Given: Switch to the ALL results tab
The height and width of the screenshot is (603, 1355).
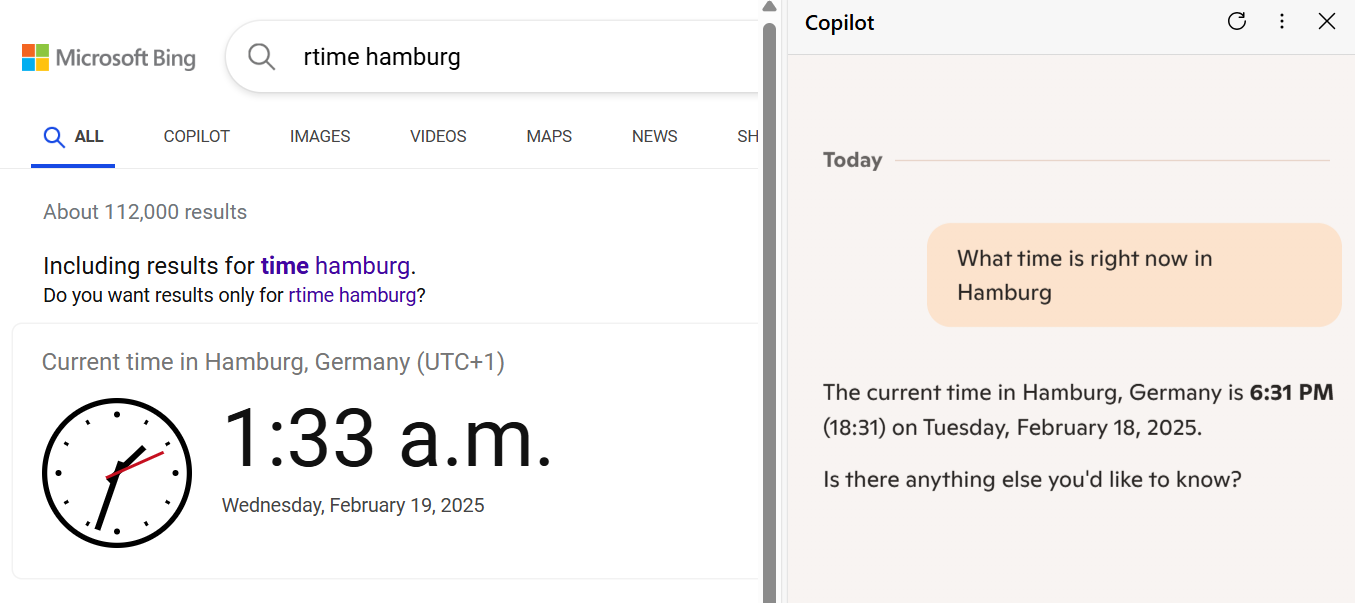Looking at the screenshot, I should pyautogui.click(x=74, y=137).
